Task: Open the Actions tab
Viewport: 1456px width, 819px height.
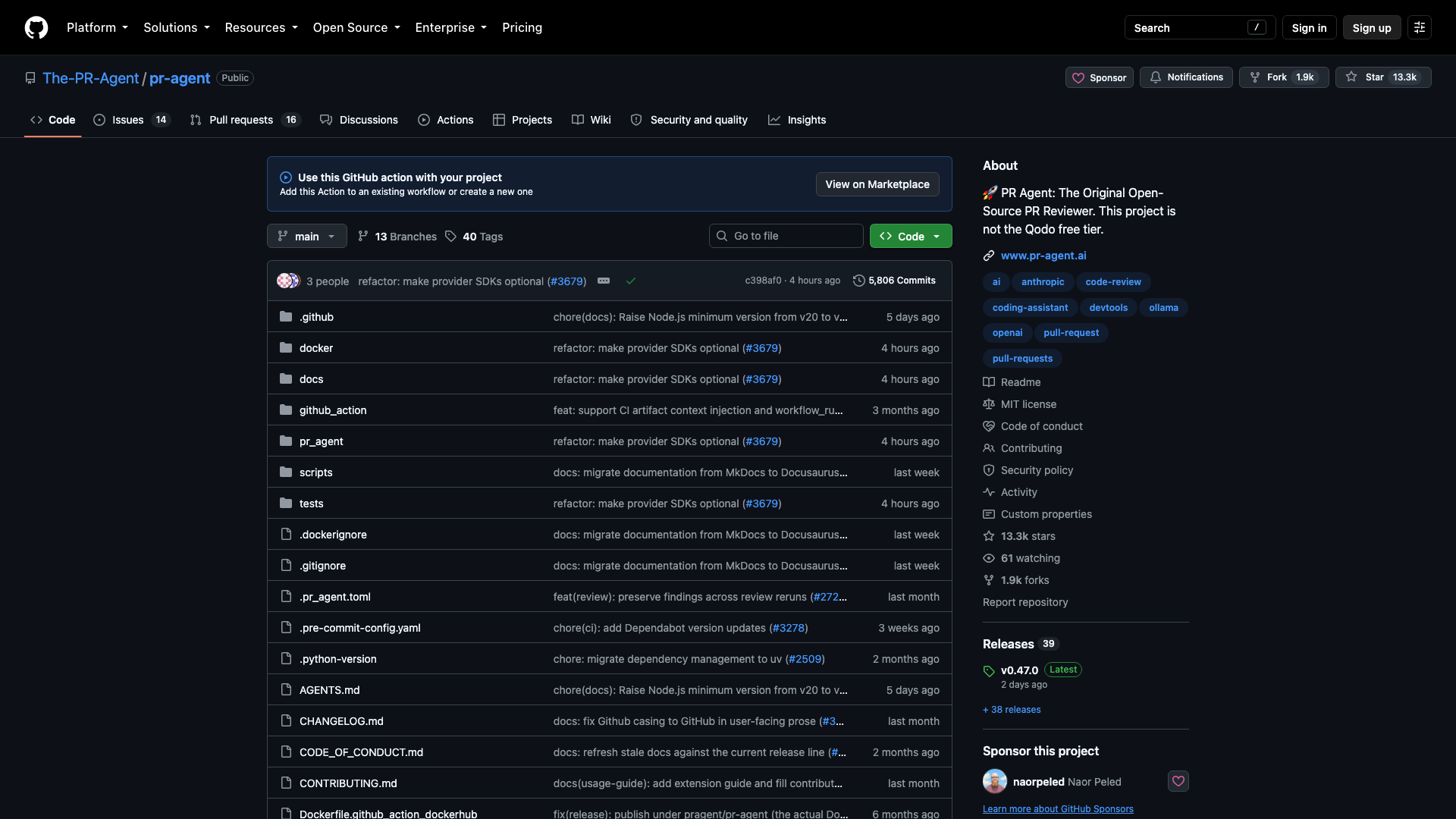Action: 445,120
